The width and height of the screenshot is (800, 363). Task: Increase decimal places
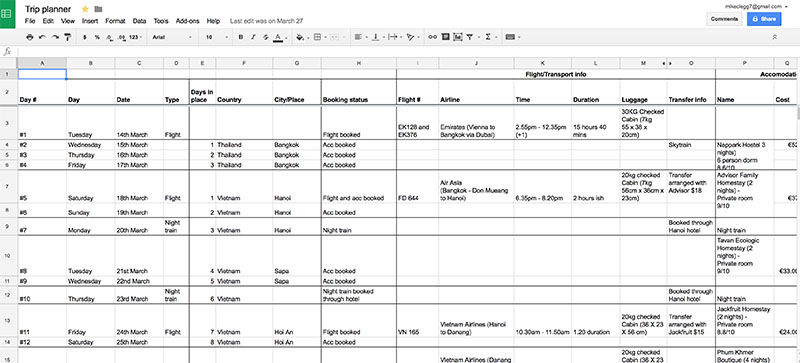pos(121,37)
